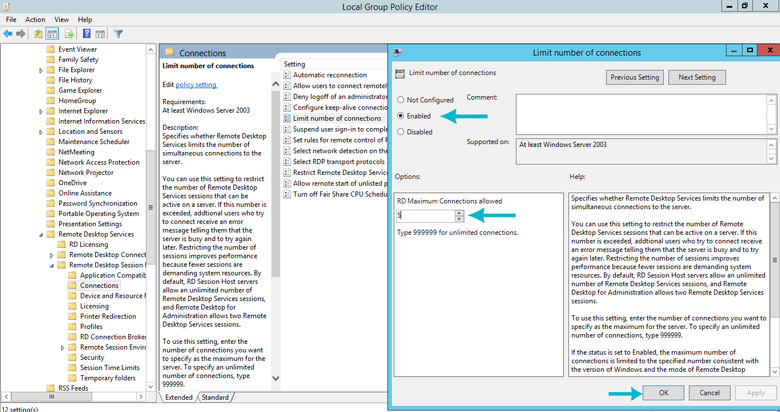Click the console tree vertical scrollbar thumb
The height and width of the screenshot is (412, 780).
click(151, 207)
